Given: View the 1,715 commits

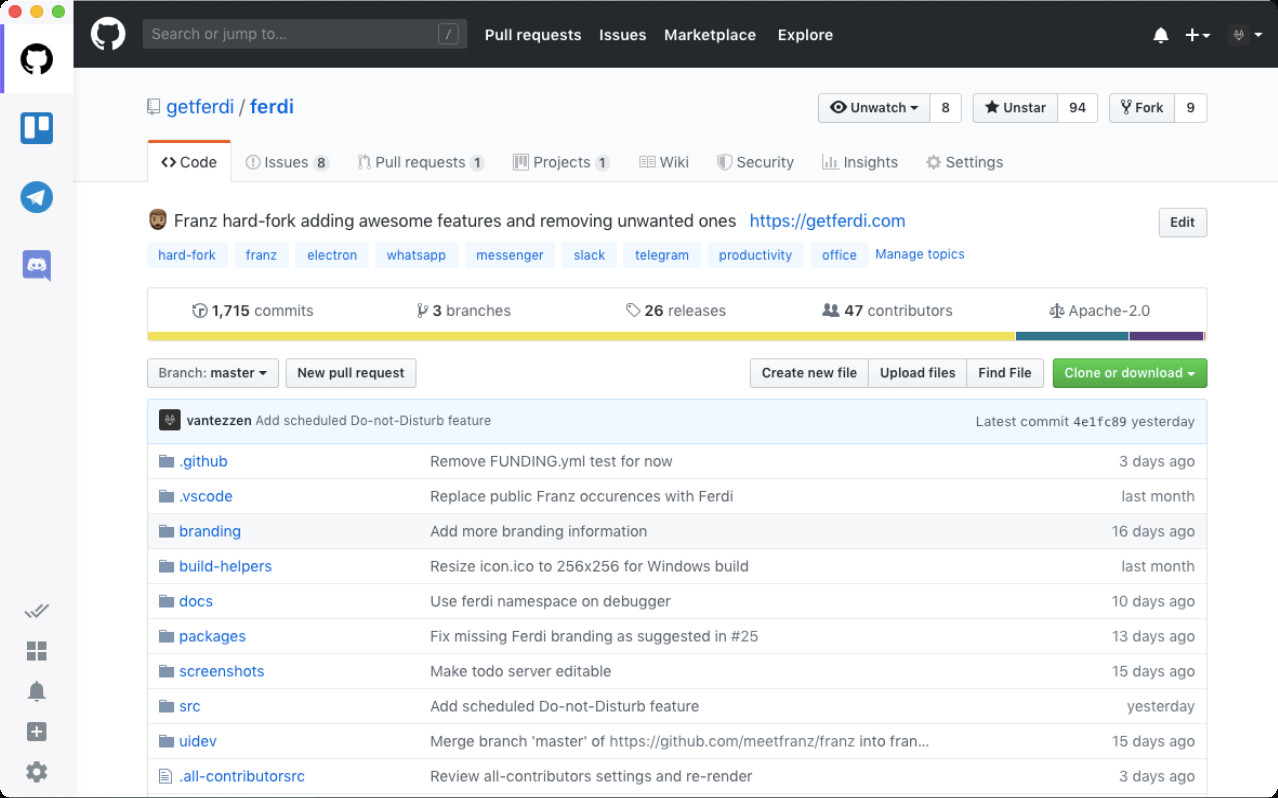Looking at the screenshot, I should pos(253,311).
